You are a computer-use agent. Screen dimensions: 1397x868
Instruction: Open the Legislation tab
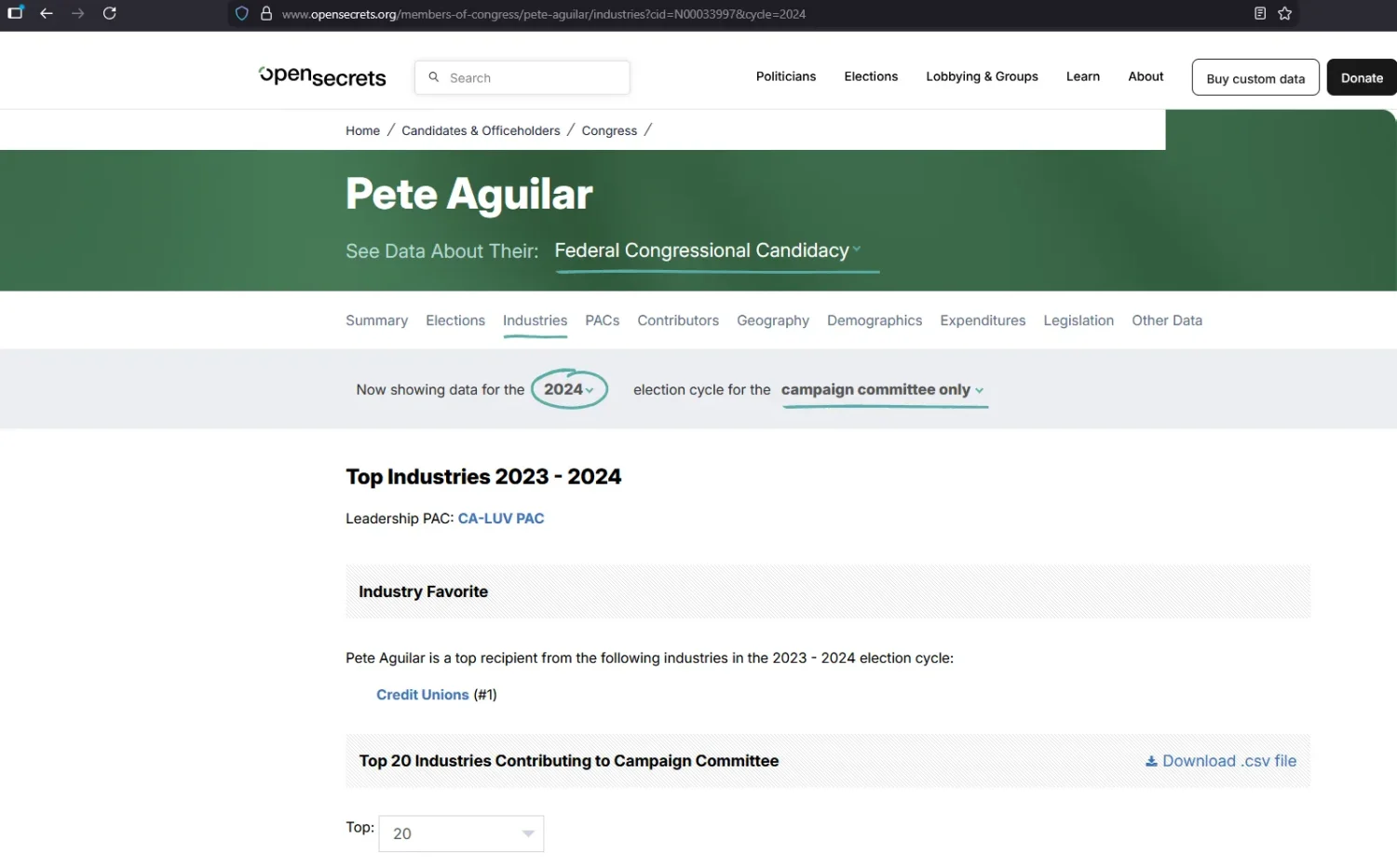[x=1078, y=320]
